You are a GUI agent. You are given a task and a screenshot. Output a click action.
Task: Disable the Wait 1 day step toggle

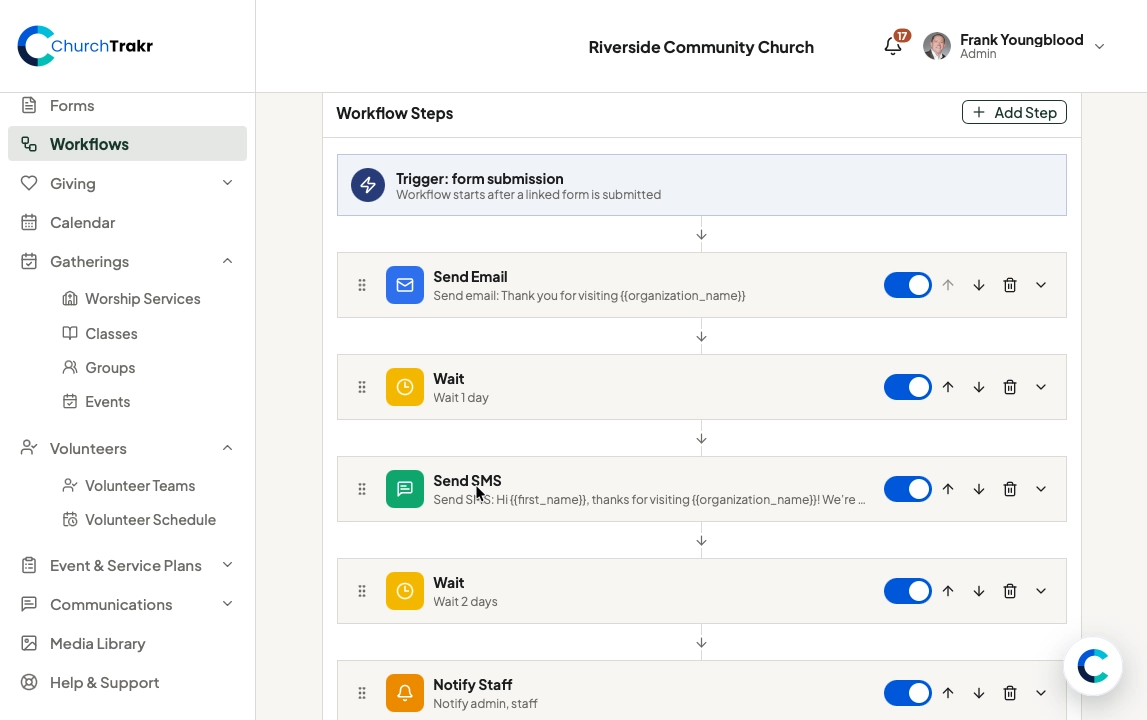pos(908,387)
